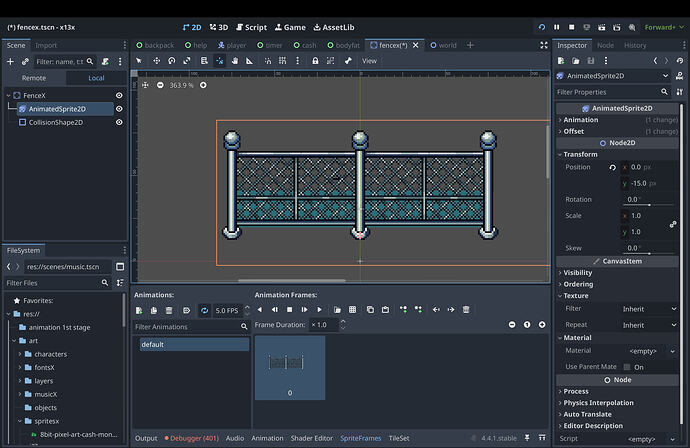Screen dimensions: 690x448
Task: Stop animation playback in SpriteFrames
Action: coord(289,310)
